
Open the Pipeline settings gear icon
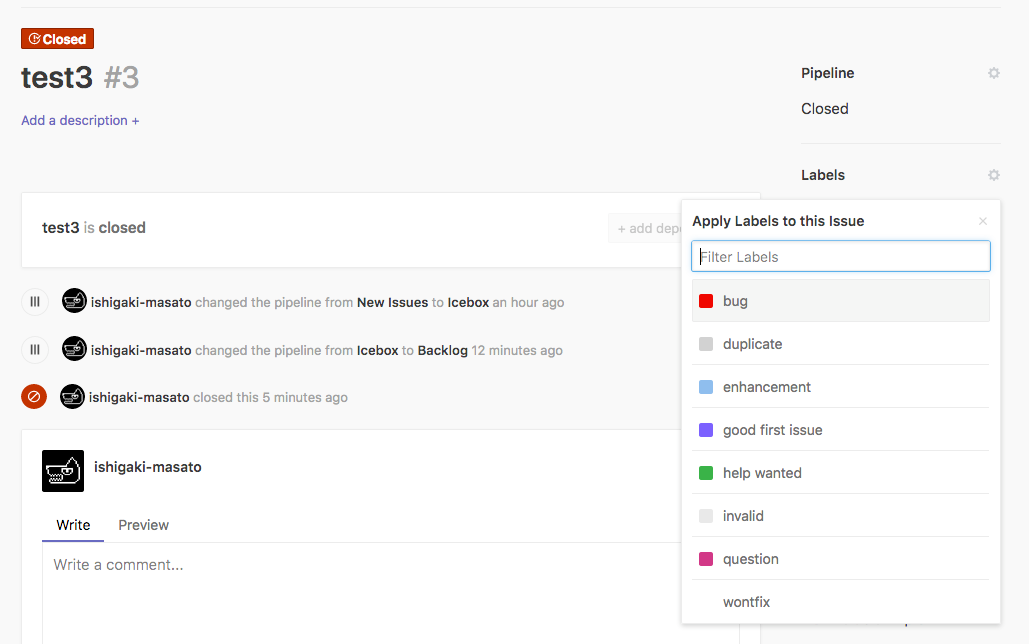[993, 72]
